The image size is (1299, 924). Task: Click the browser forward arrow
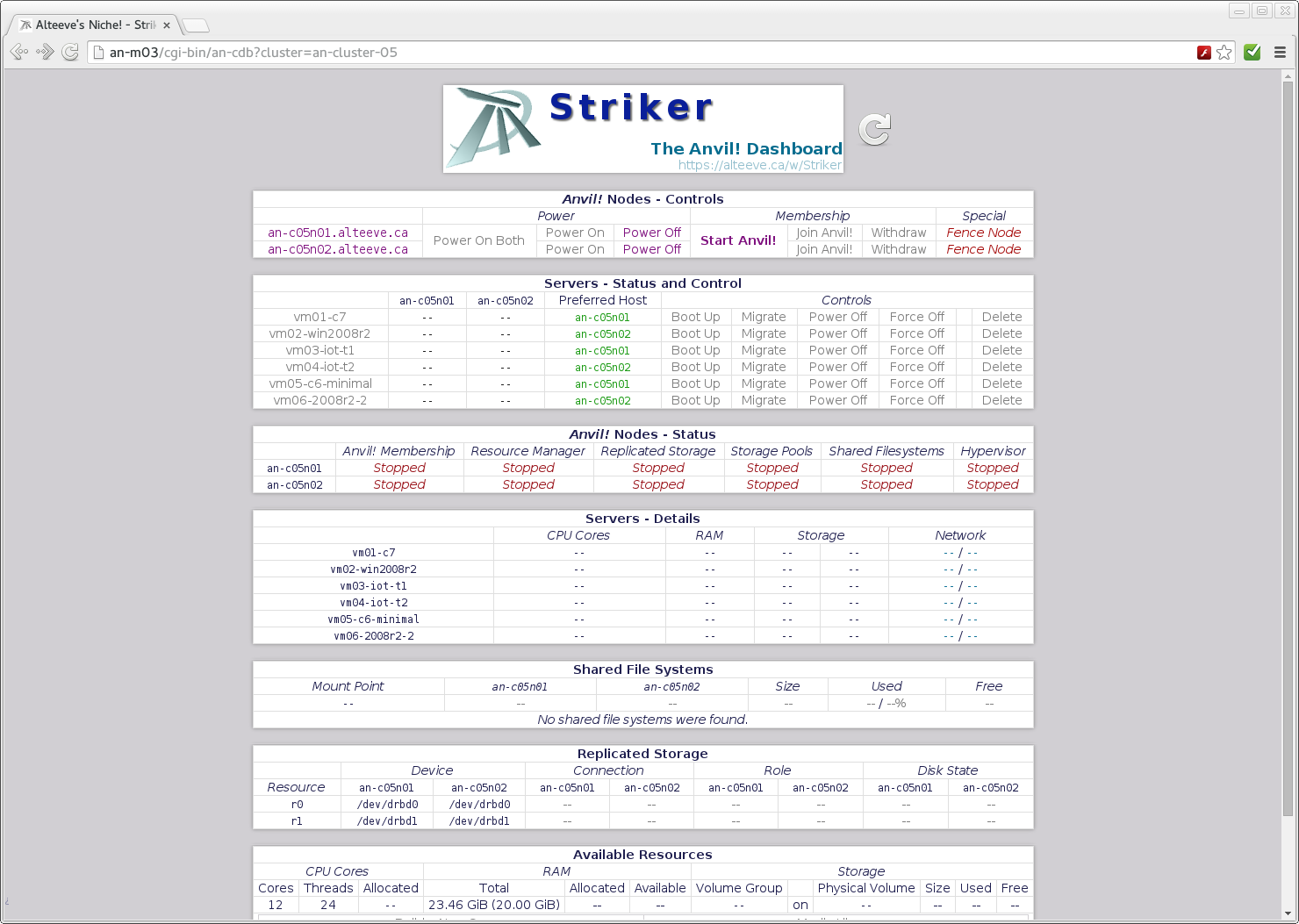[x=45, y=53]
